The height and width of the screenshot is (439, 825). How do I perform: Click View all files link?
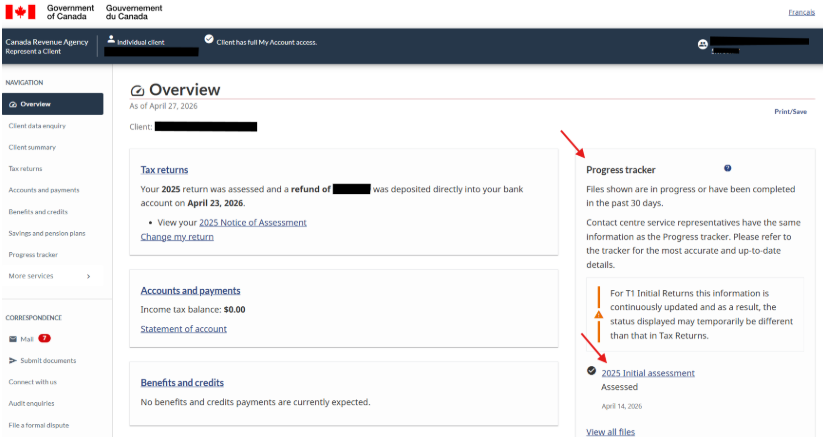610,432
